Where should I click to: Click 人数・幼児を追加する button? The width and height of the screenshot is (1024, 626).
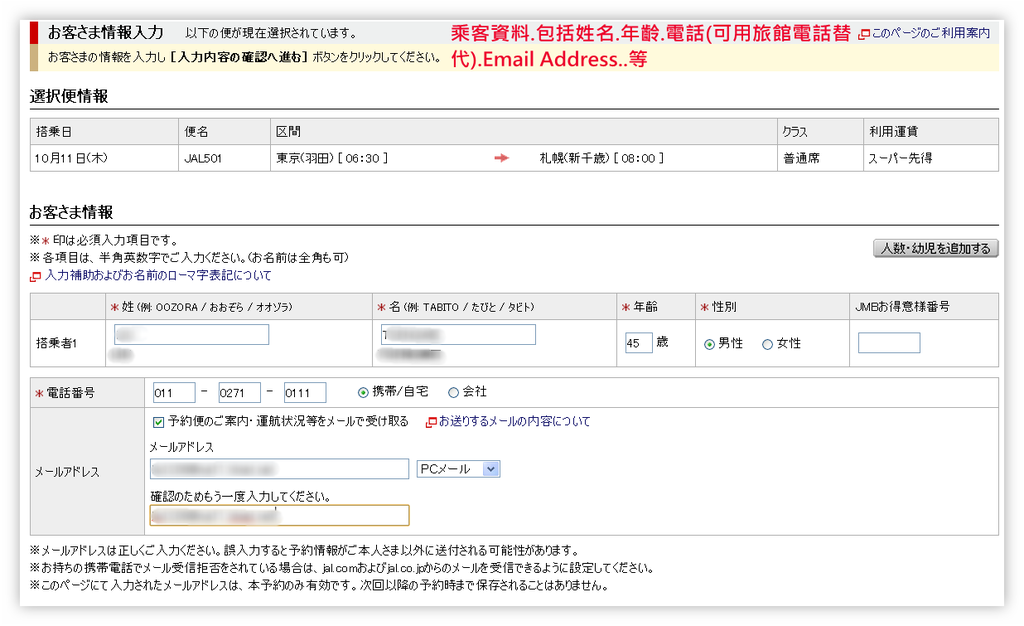[935, 248]
